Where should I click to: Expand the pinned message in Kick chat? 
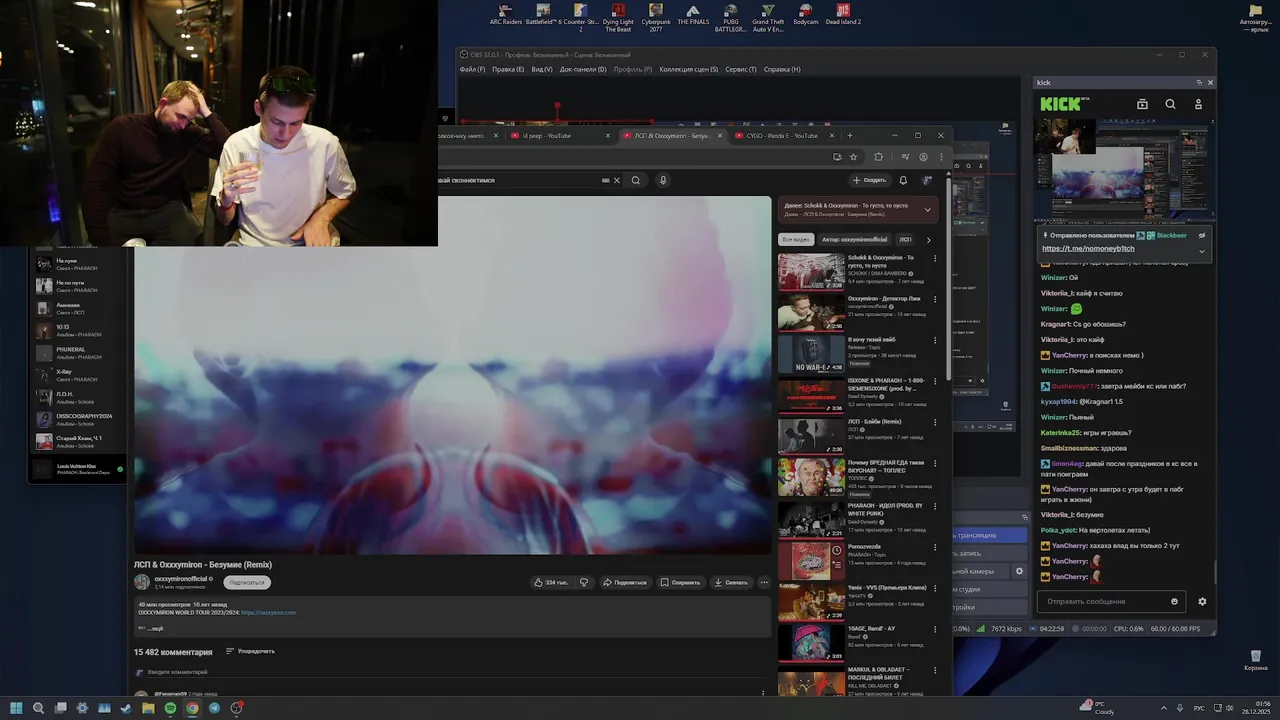pyautogui.click(x=1202, y=250)
